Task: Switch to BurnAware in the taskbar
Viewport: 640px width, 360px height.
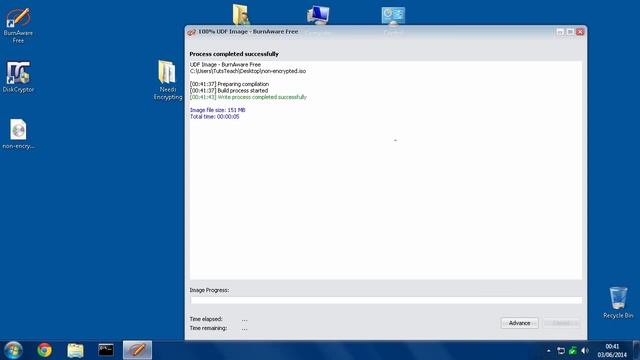Action: 137,350
